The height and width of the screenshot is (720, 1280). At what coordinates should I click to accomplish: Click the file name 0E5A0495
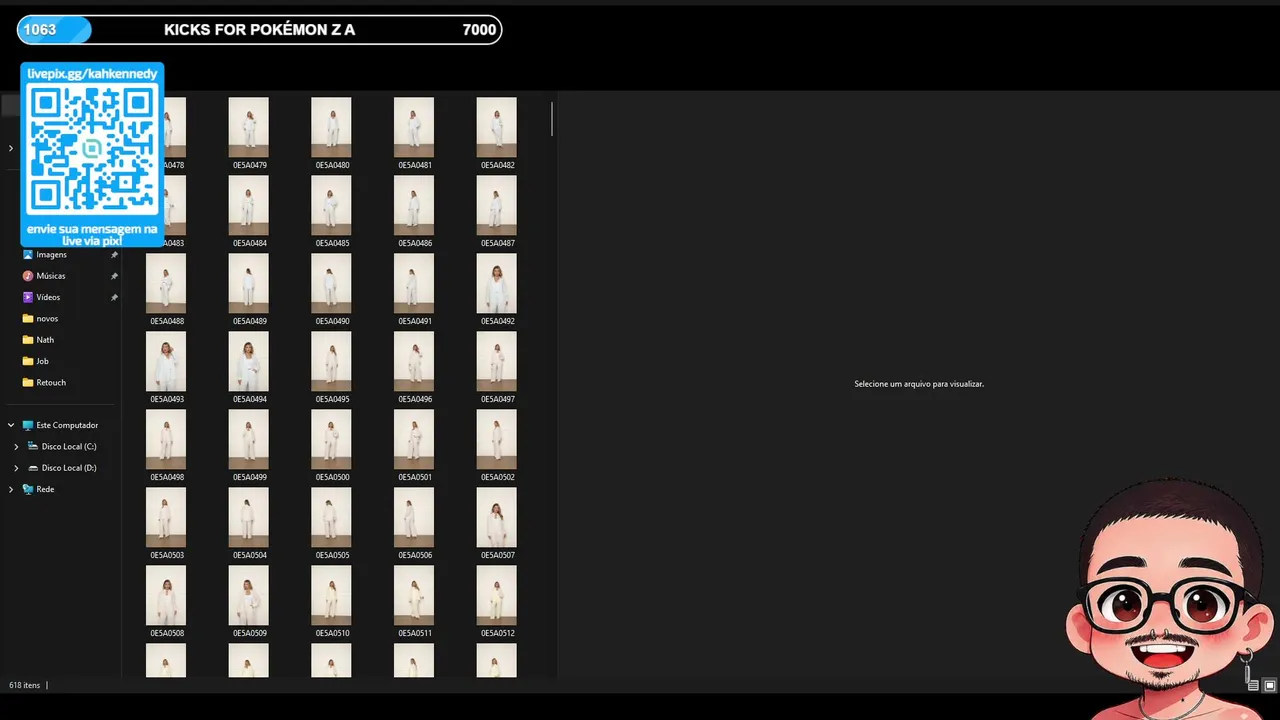[332, 399]
